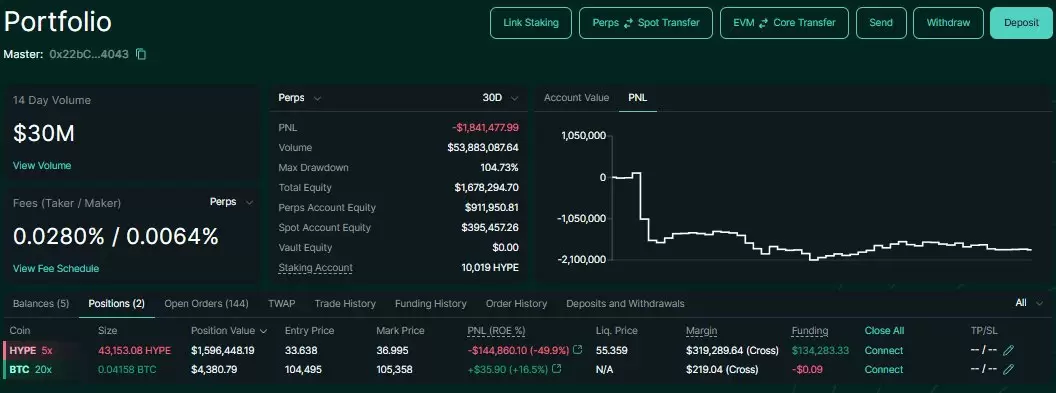This screenshot has width=1056, height=393.
Task: Click Close All positions
Action: click(884, 330)
